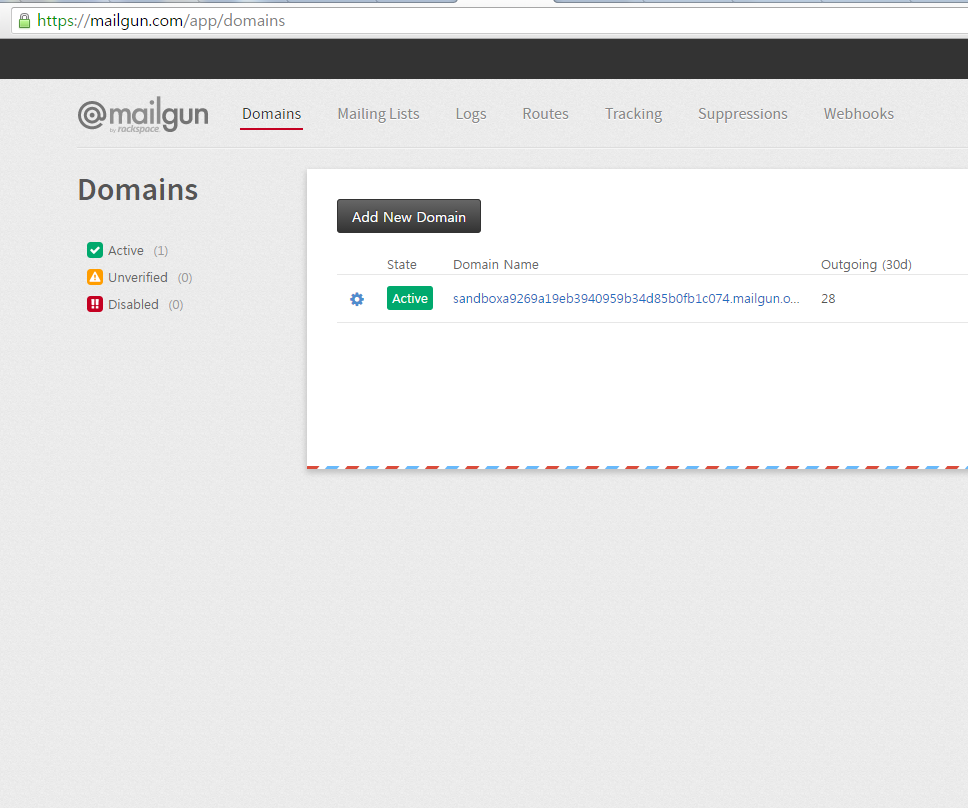Open the Routes tab
This screenshot has width=968, height=808.
(546, 114)
